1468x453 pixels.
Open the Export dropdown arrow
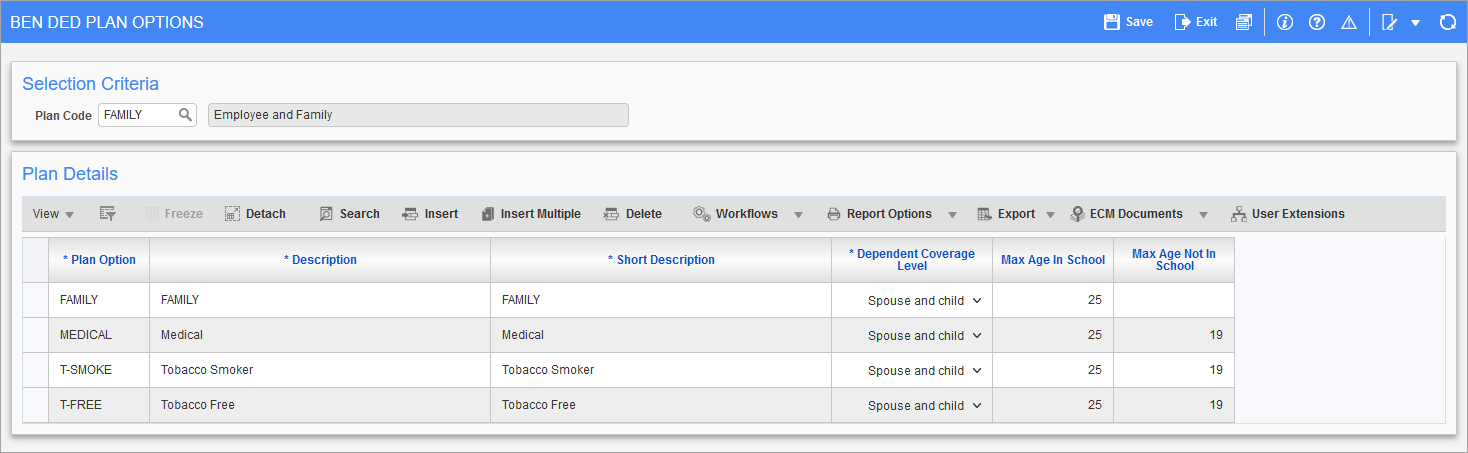click(x=1050, y=215)
